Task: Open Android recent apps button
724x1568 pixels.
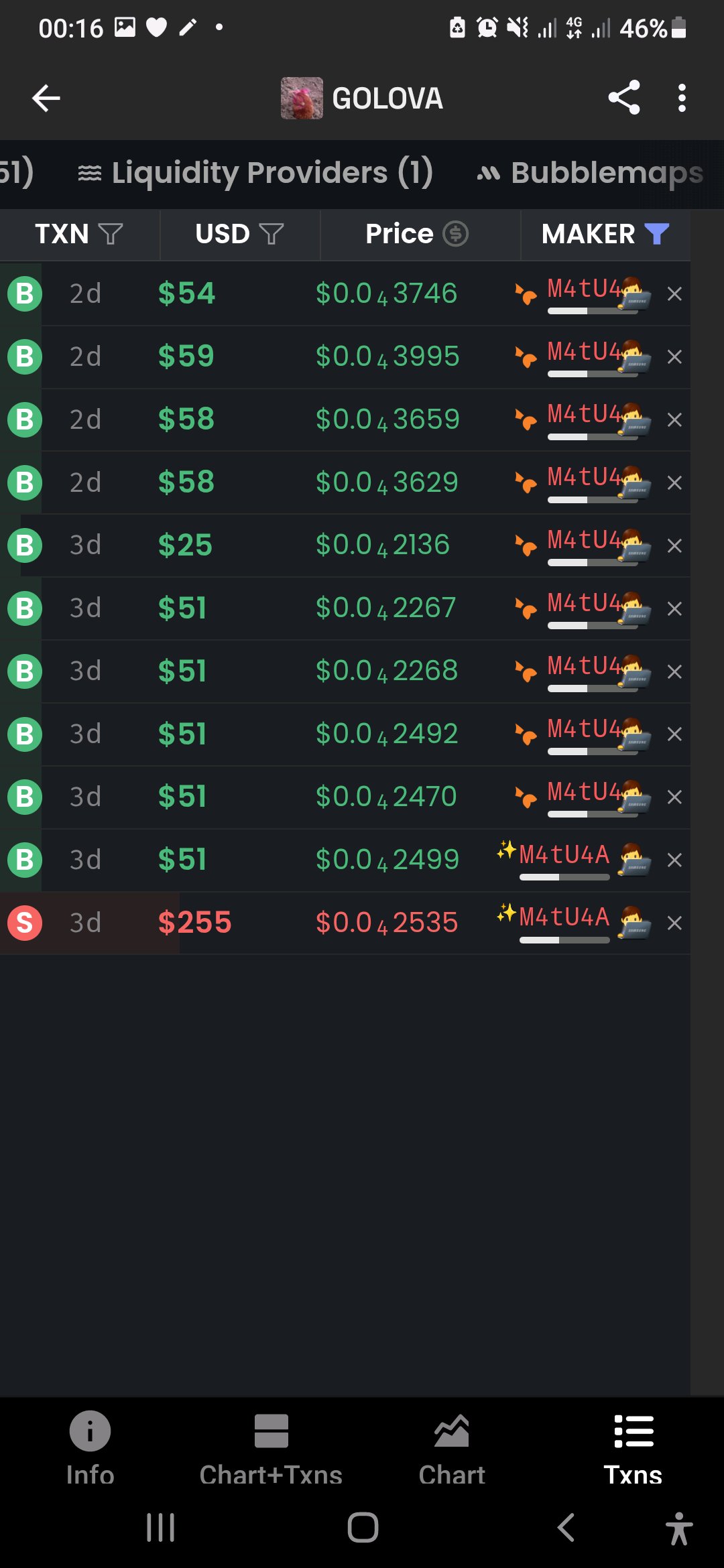Action: click(160, 1528)
